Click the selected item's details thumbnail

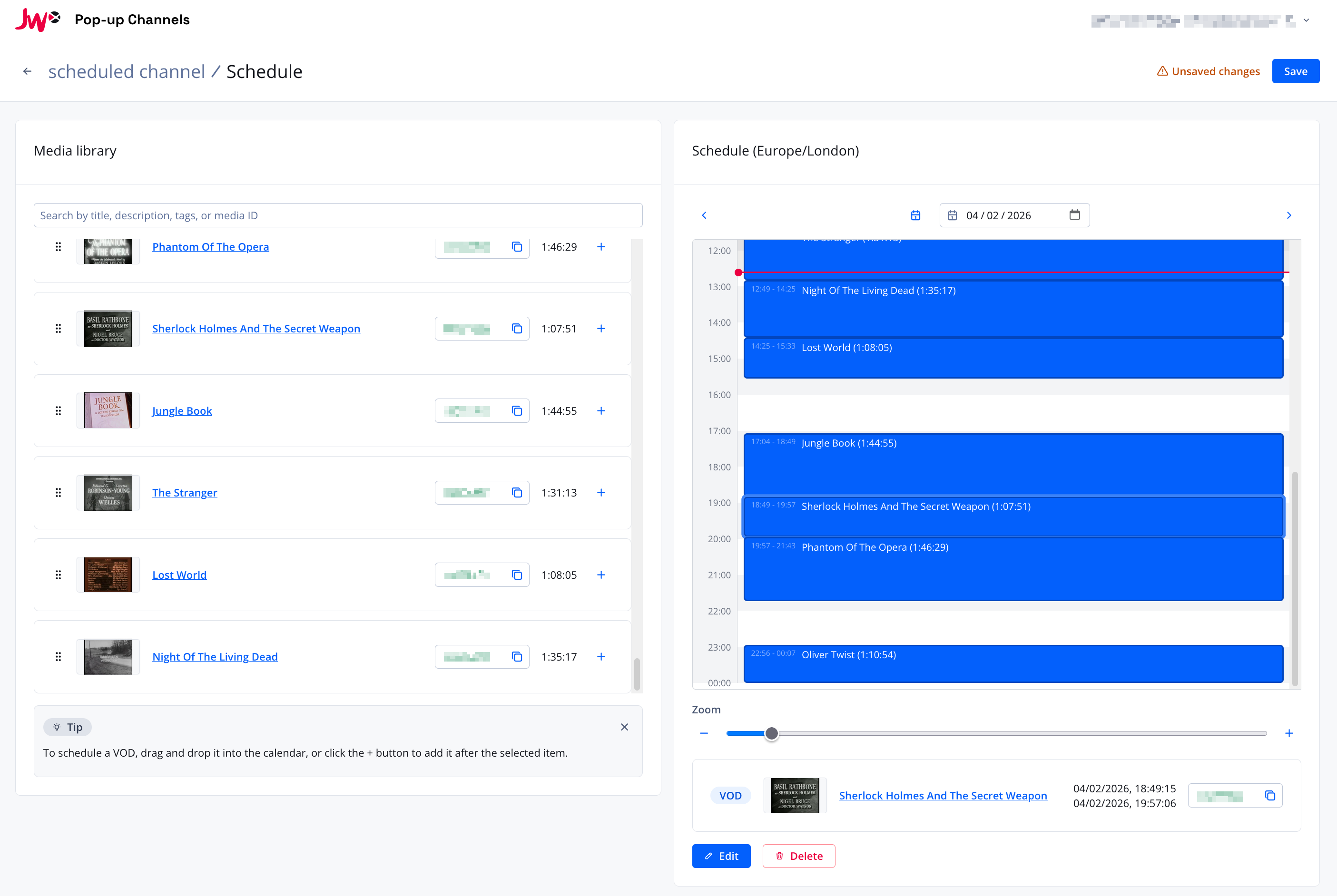pos(795,796)
